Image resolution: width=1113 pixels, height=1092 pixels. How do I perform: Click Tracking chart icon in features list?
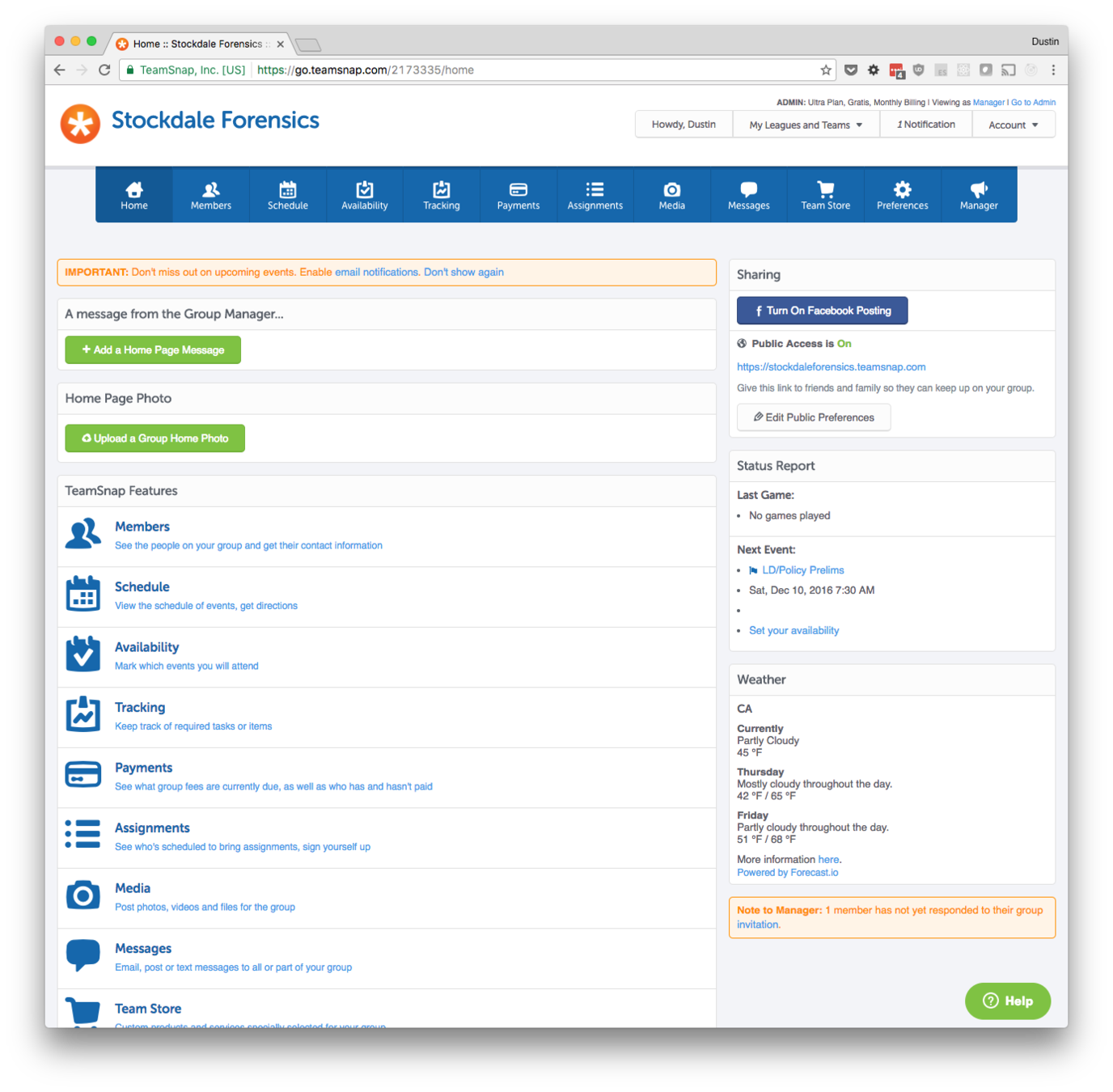click(x=83, y=714)
